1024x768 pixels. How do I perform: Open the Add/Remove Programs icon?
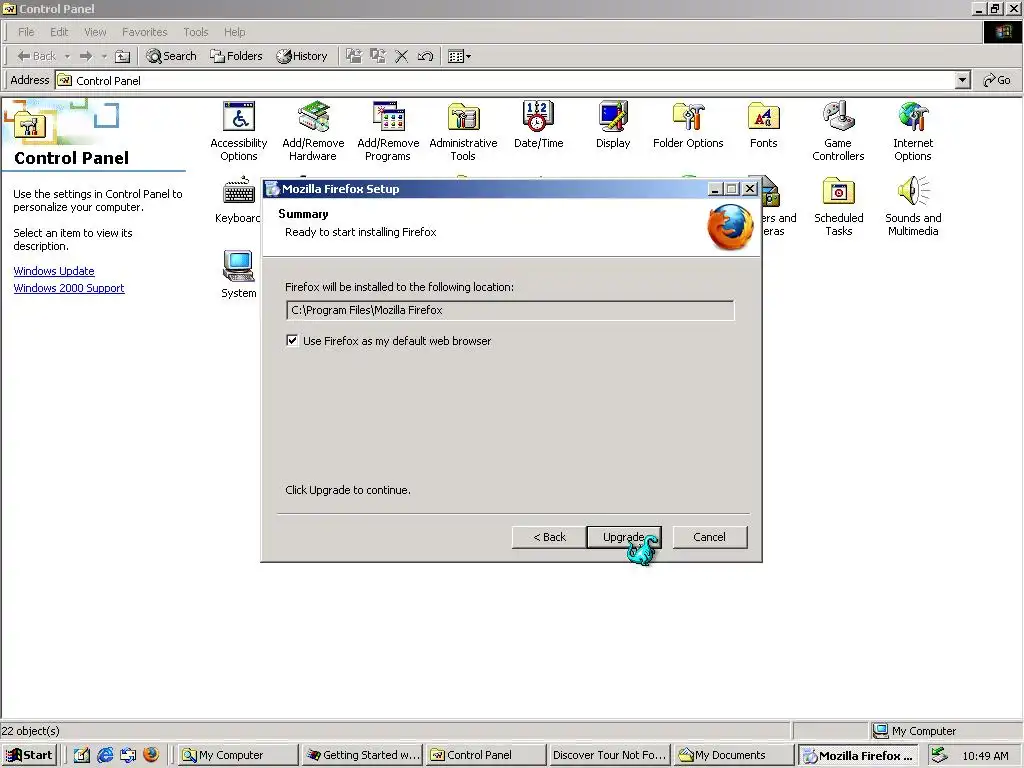(x=388, y=131)
